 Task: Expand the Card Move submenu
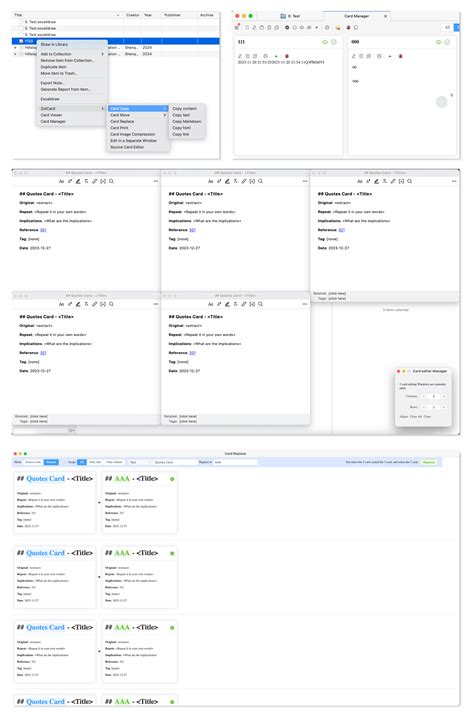pyautogui.click(x=138, y=115)
